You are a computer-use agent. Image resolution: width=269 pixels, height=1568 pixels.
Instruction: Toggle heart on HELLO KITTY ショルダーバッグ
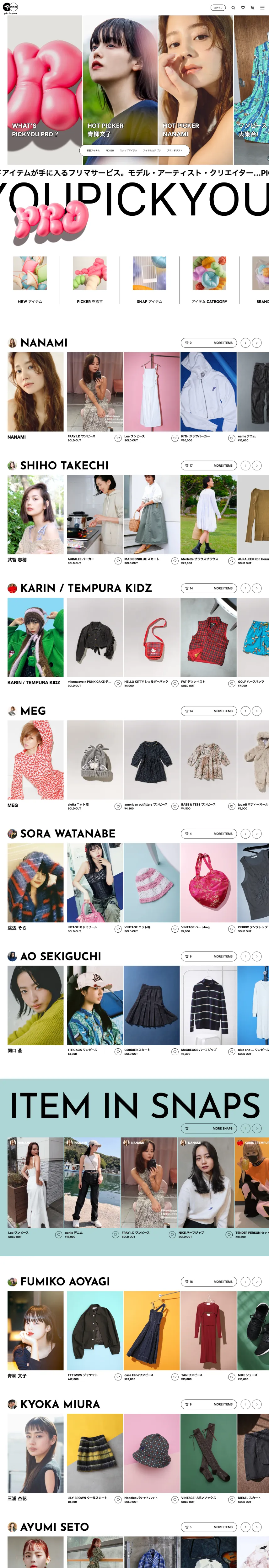(x=175, y=684)
